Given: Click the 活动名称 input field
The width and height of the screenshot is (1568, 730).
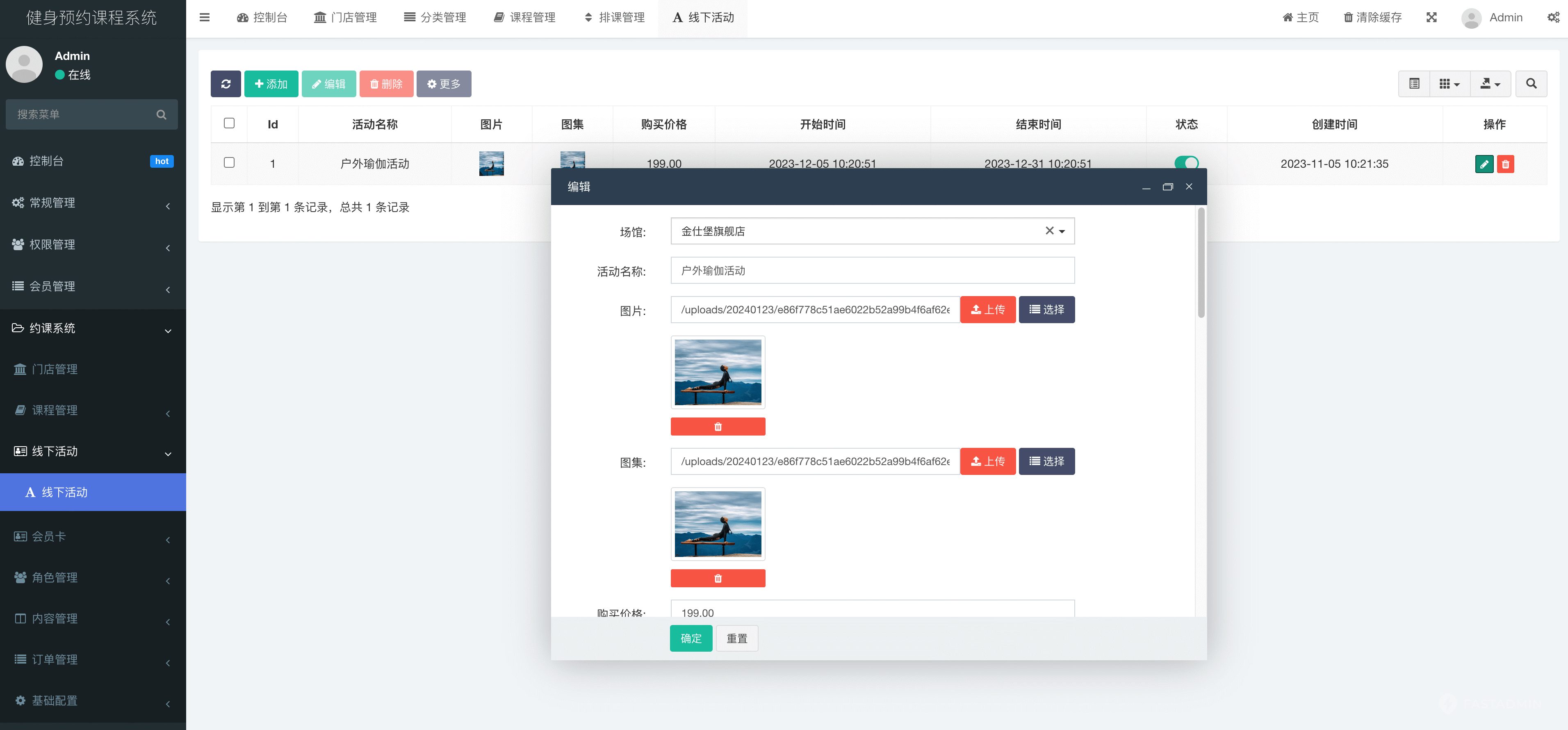Looking at the screenshot, I should pyautogui.click(x=872, y=270).
